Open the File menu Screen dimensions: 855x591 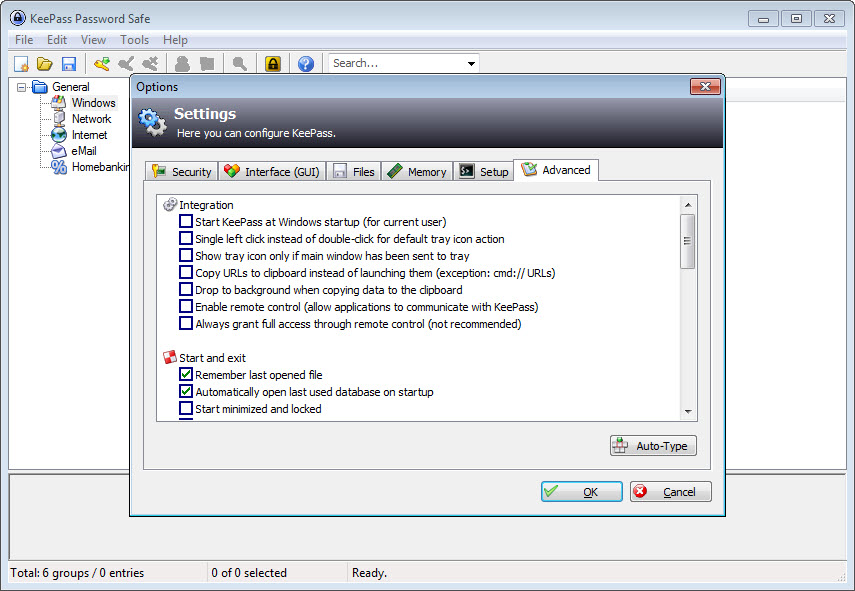24,40
